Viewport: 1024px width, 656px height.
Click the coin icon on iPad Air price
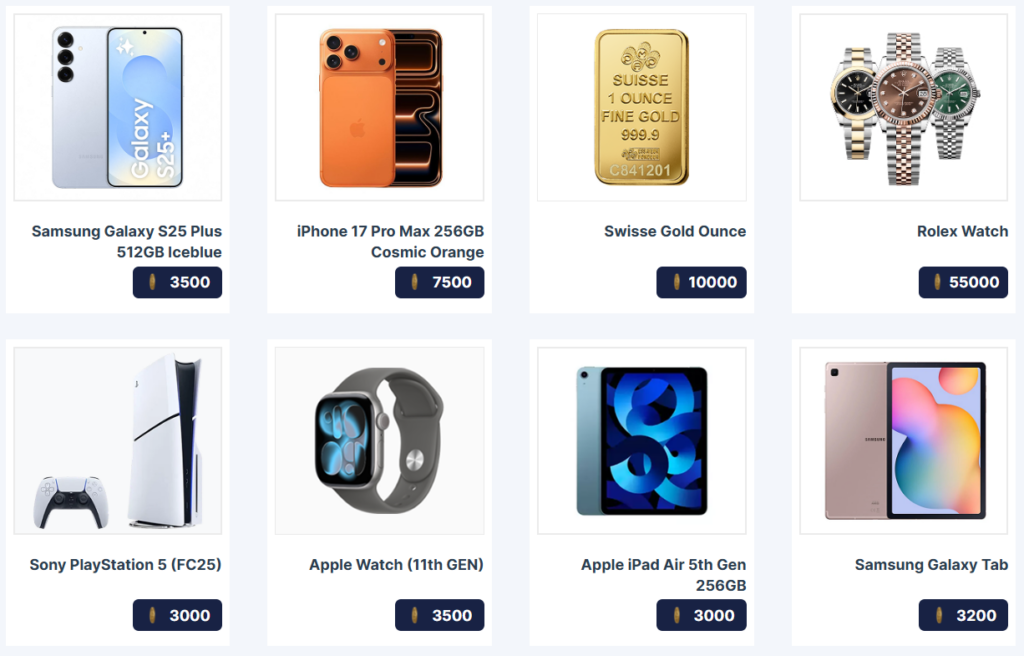coord(677,615)
